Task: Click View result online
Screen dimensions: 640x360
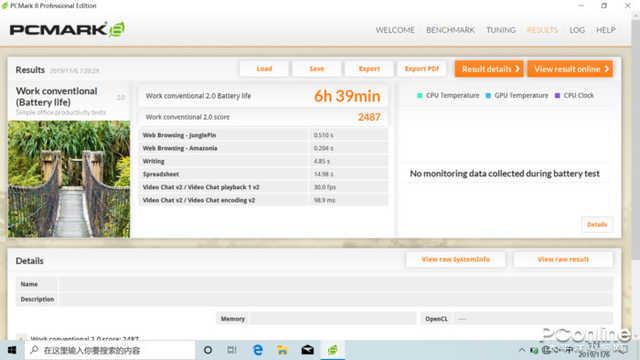Action: point(570,69)
